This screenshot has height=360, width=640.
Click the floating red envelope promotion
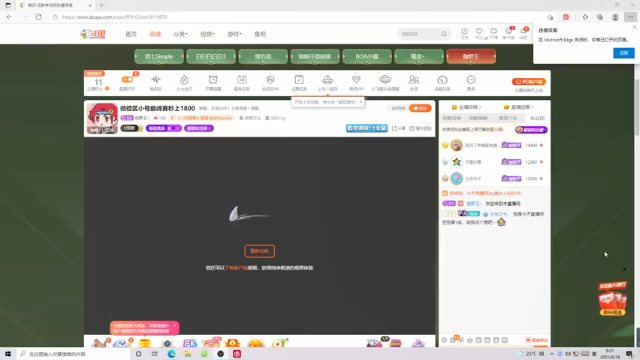(612, 299)
